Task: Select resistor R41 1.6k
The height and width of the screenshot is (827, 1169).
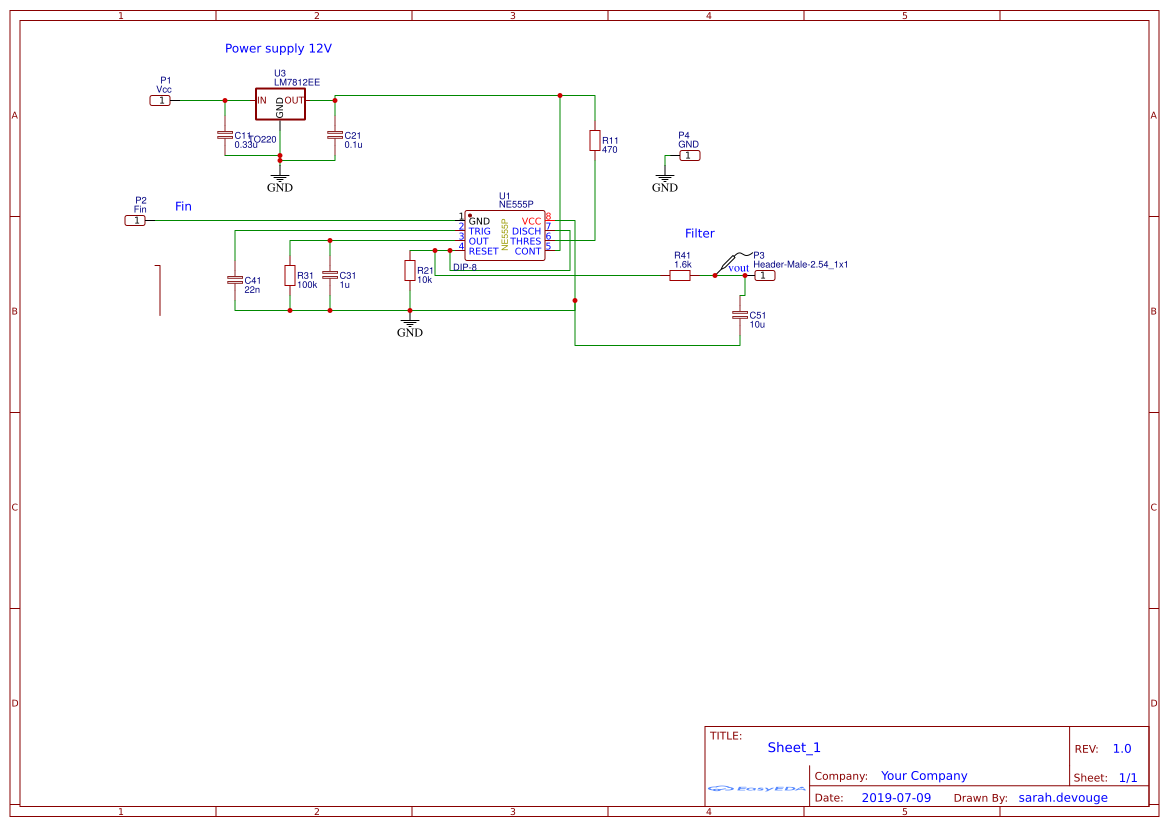Action: [x=679, y=275]
